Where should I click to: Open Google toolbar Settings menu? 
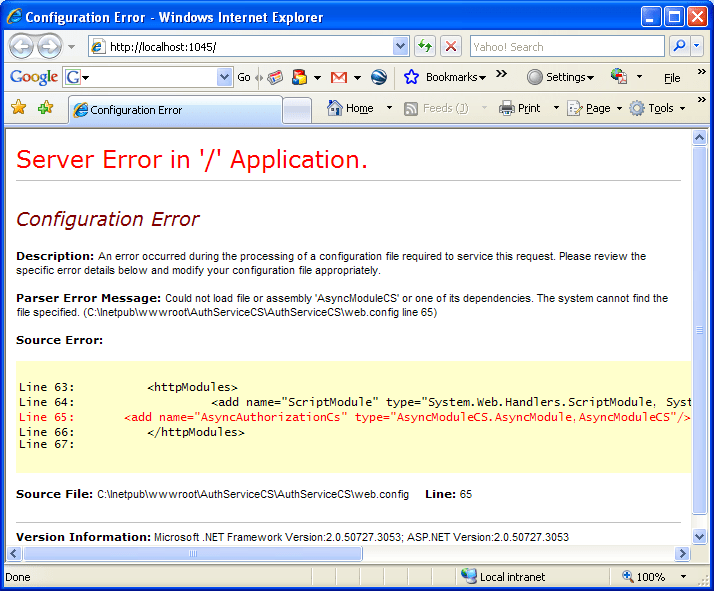[x=561, y=77]
